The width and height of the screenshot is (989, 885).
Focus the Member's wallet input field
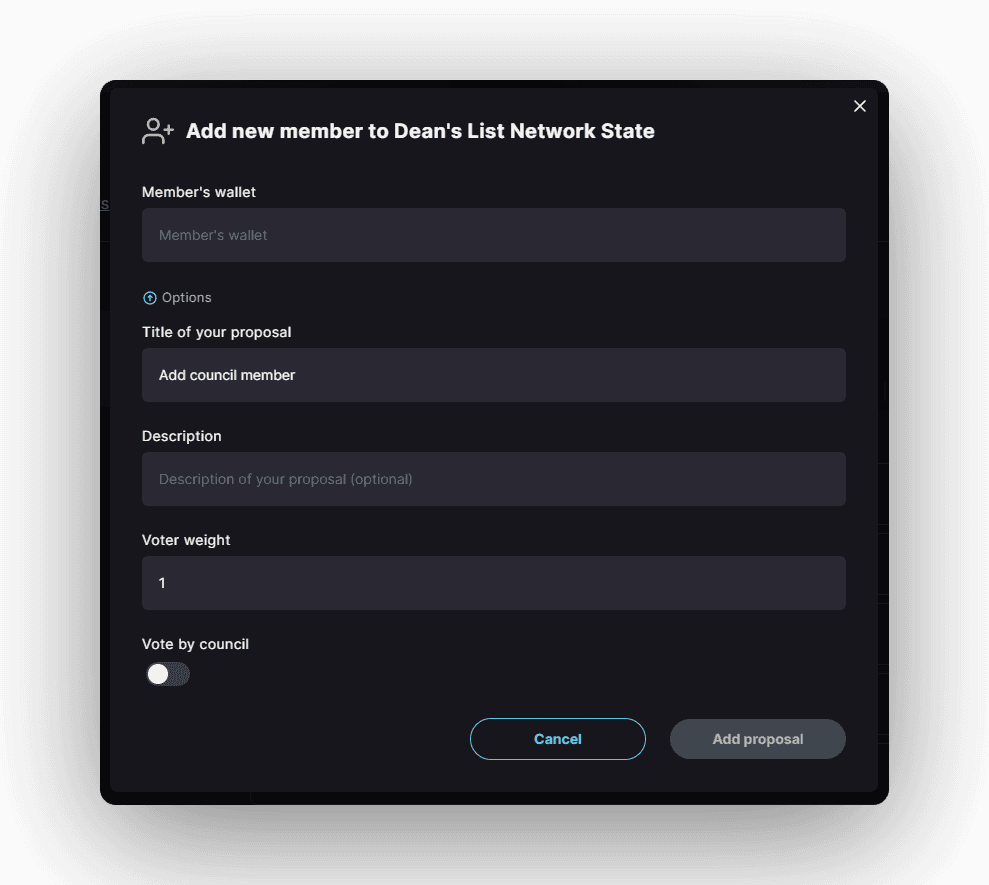(494, 235)
